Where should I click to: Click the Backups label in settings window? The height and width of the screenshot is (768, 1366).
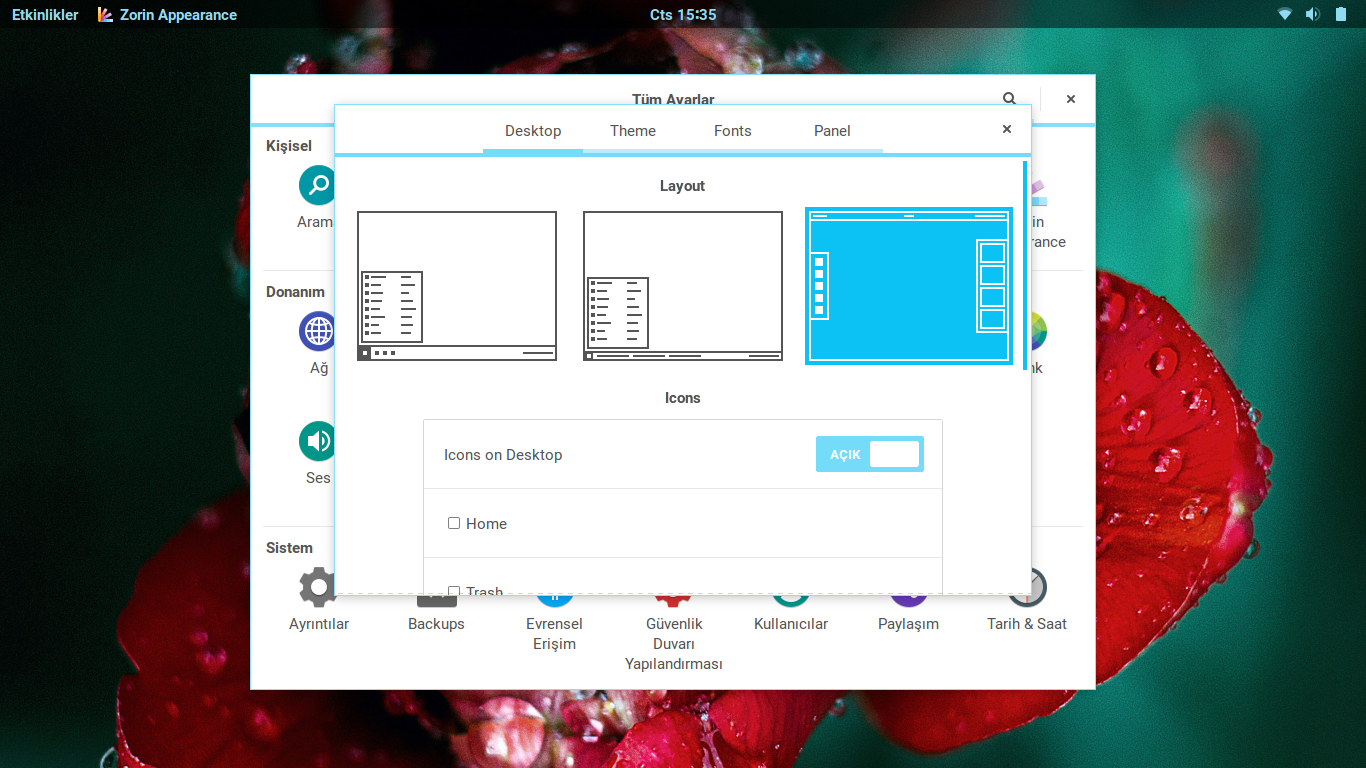tap(436, 624)
